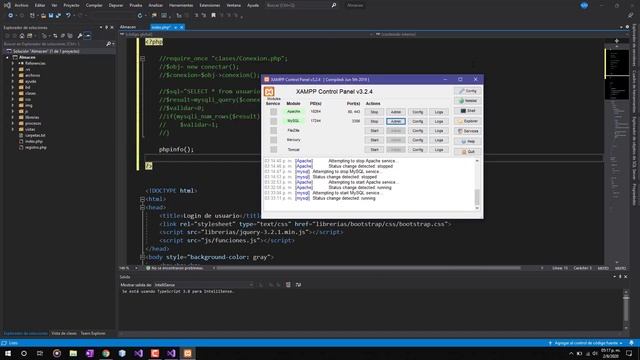
Task: Save the current file with the toolbar disk icon
Action: pos(51,16)
